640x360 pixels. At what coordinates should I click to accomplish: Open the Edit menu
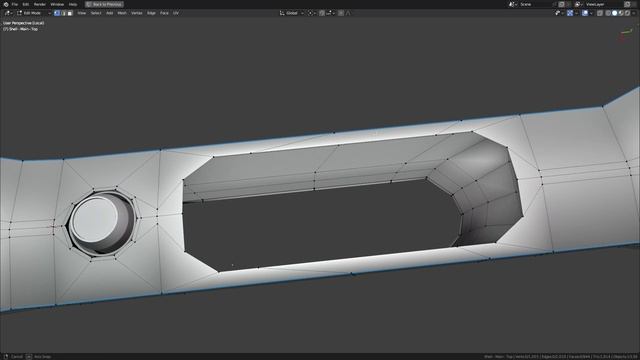26,4
